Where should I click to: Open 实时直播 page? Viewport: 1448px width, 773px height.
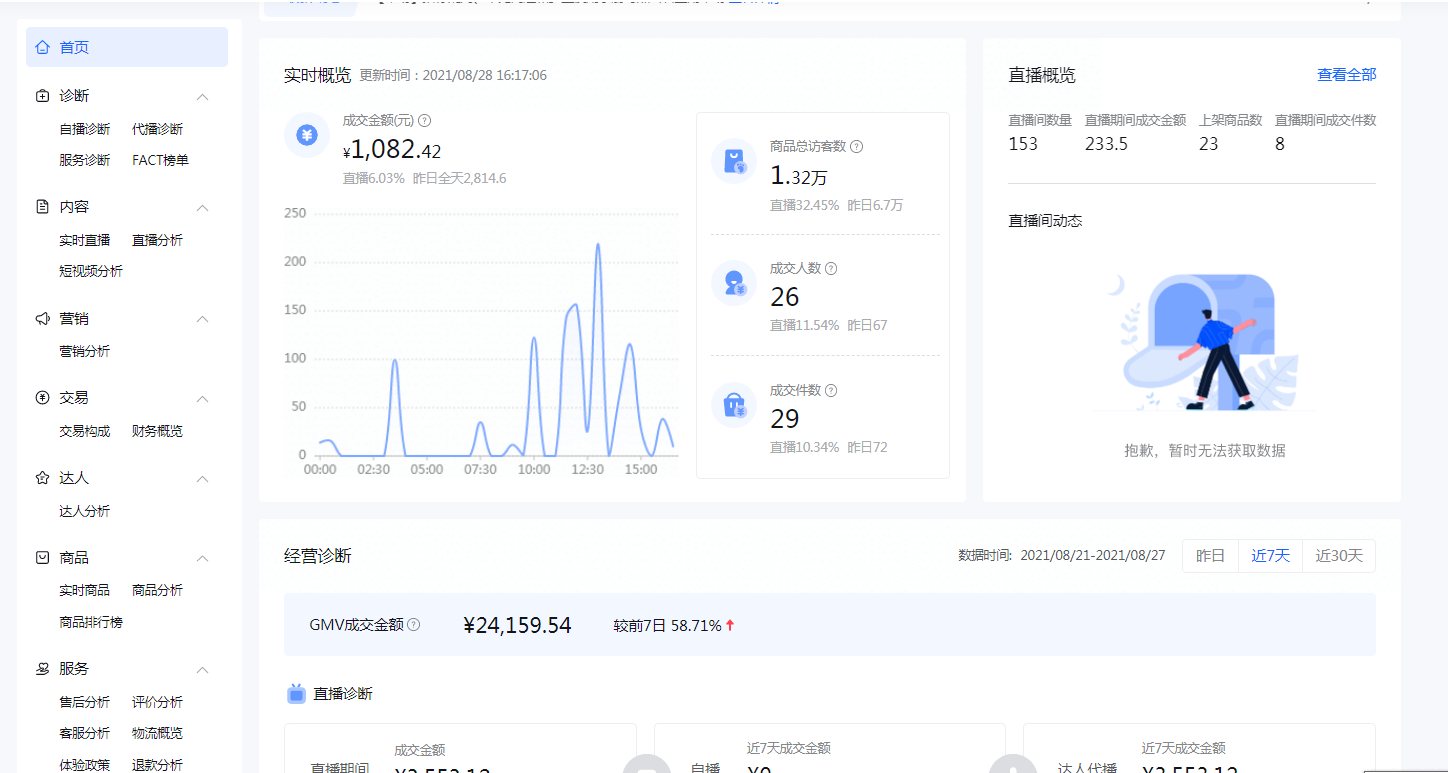tap(85, 240)
